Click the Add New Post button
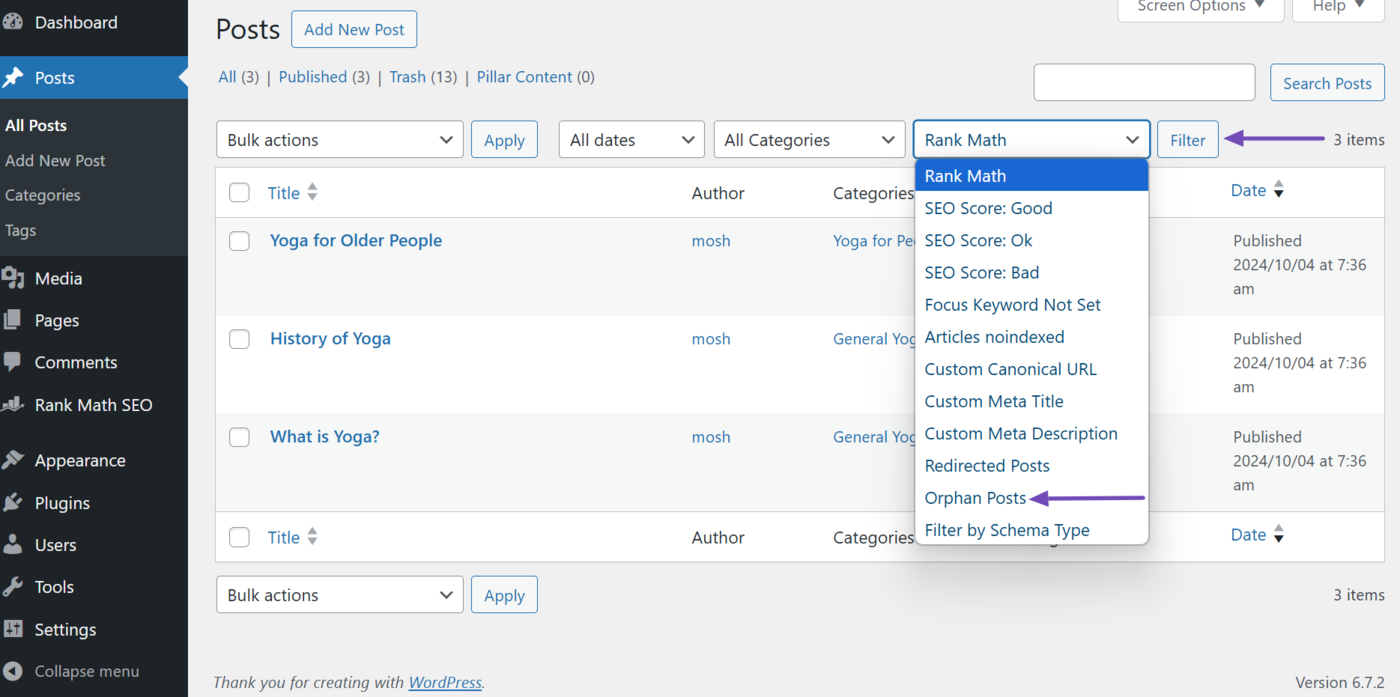The width and height of the screenshot is (1400, 697). coord(354,29)
